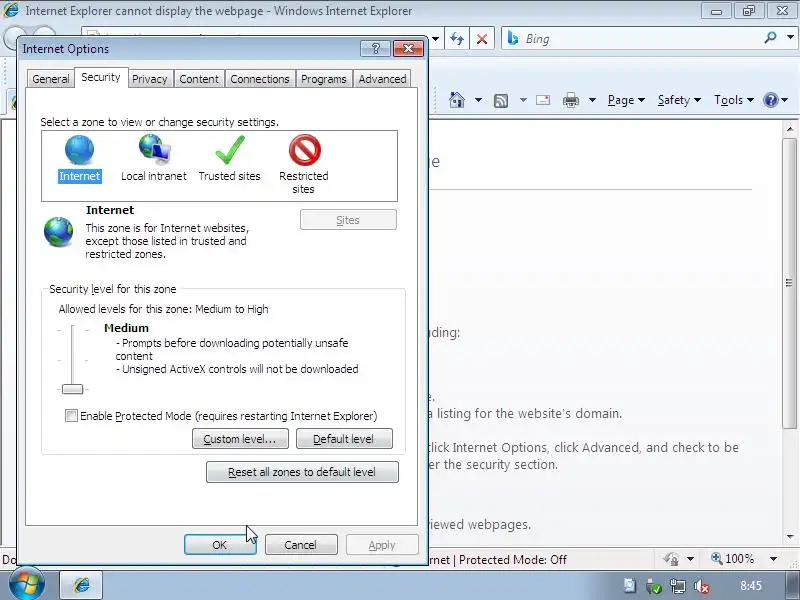The height and width of the screenshot is (600, 800).
Task: Expand the Help icon dropdown arrow
Action: tap(785, 100)
